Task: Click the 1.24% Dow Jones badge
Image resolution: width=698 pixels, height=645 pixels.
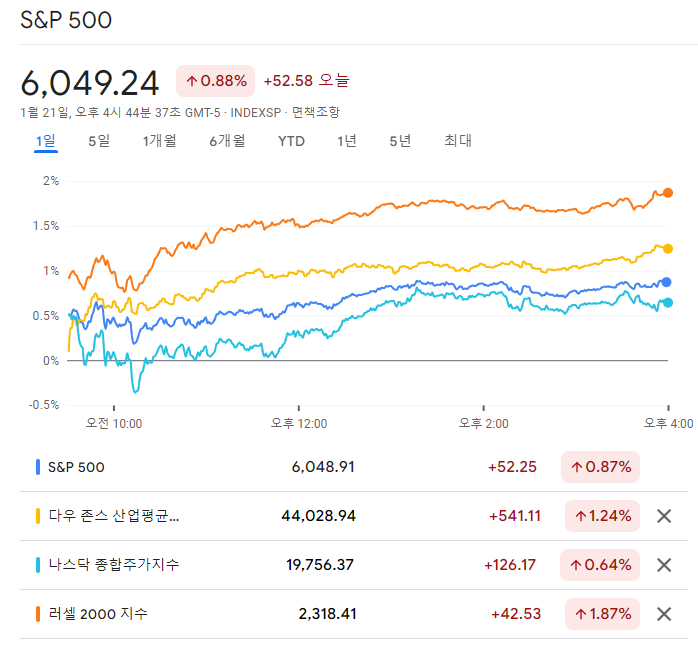Action: tap(602, 516)
